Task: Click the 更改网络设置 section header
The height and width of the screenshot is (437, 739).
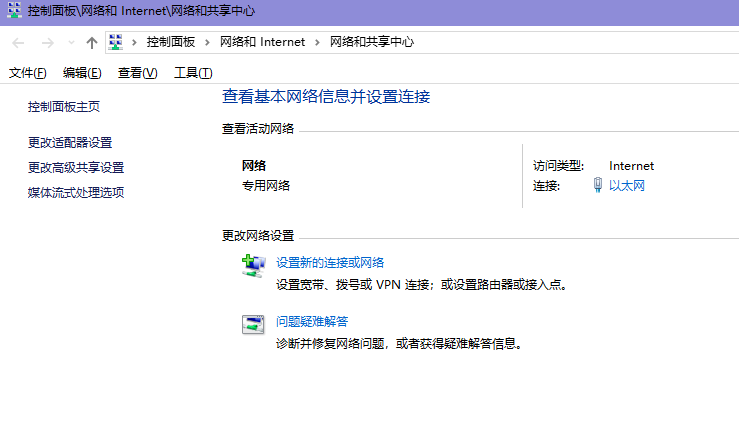Action: pyautogui.click(x=258, y=236)
